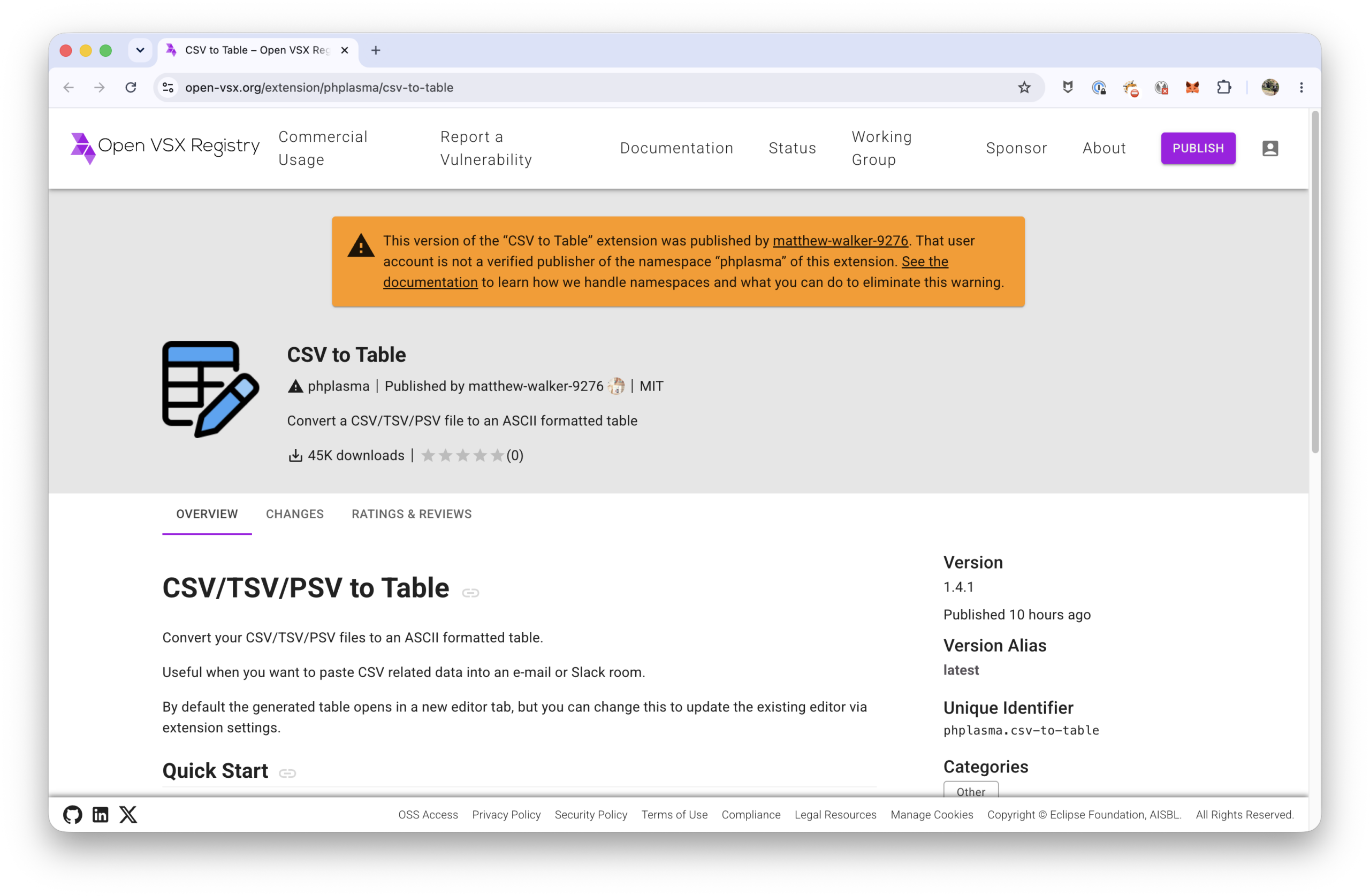The width and height of the screenshot is (1370, 896).
Task: Open Security Policy footer link
Action: click(x=591, y=814)
